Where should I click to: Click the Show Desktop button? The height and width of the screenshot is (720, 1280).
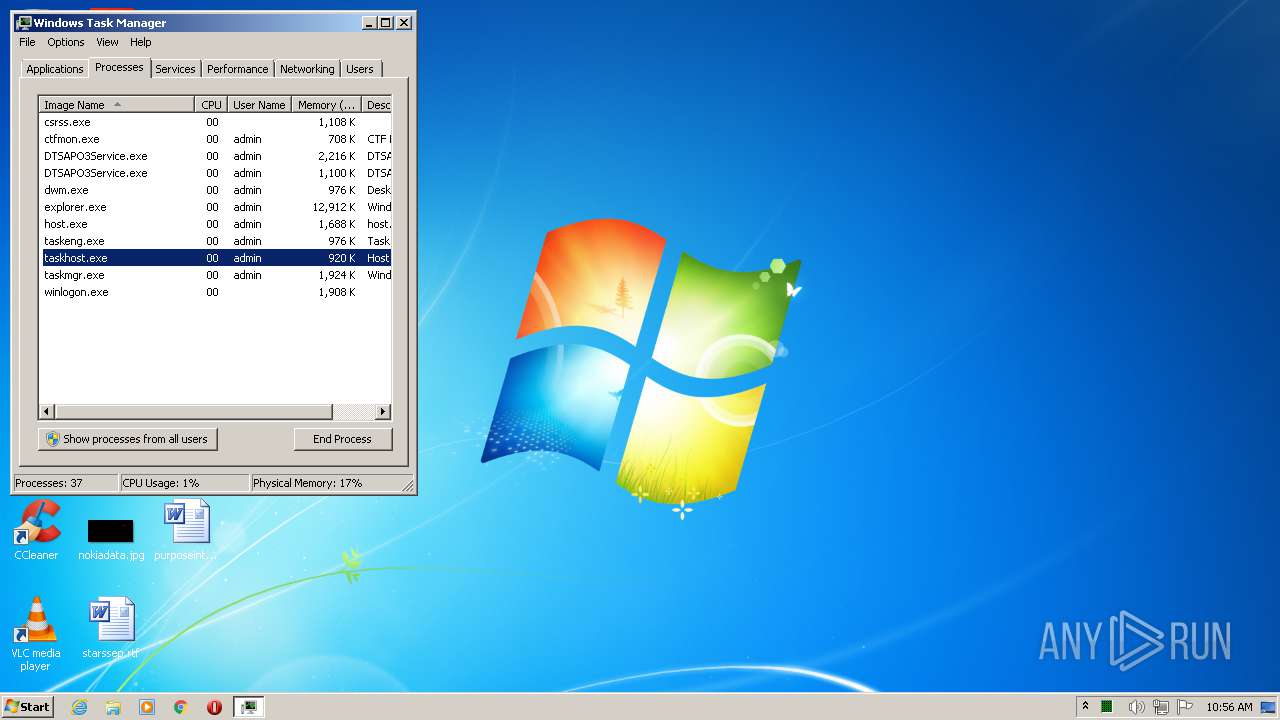pyautogui.click(x=1268, y=707)
